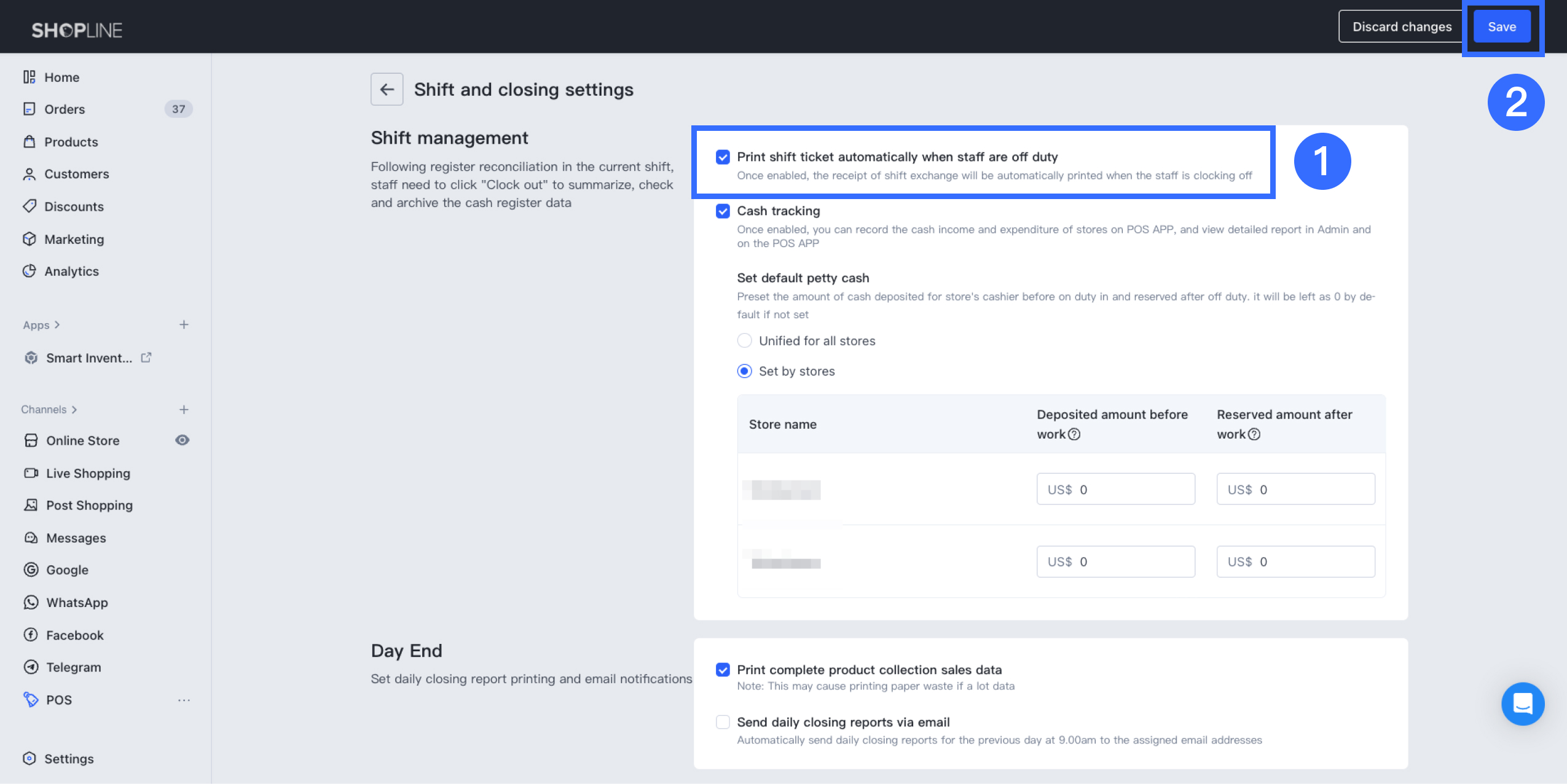Disable the Cash tracking checkbox
Screen dimensions: 1567x784
pyautogui.click(x=723, y=211)
